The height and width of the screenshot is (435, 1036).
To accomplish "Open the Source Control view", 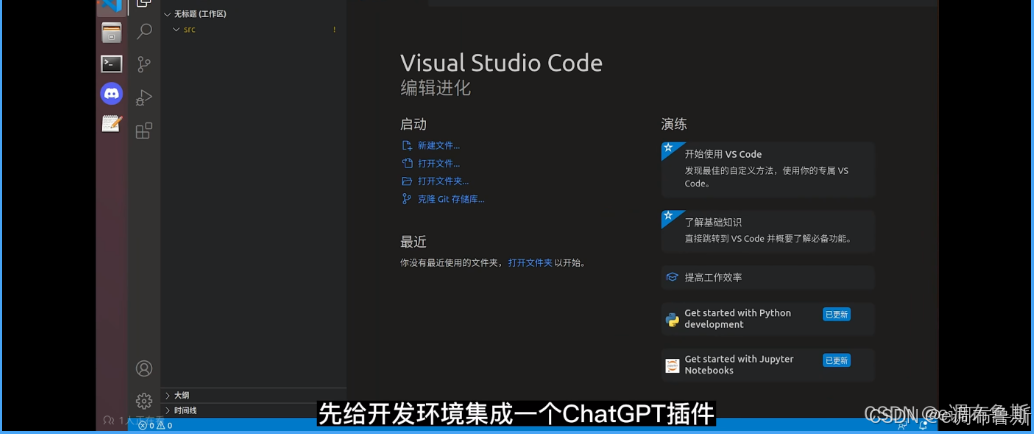I will (x=144, y=64).
